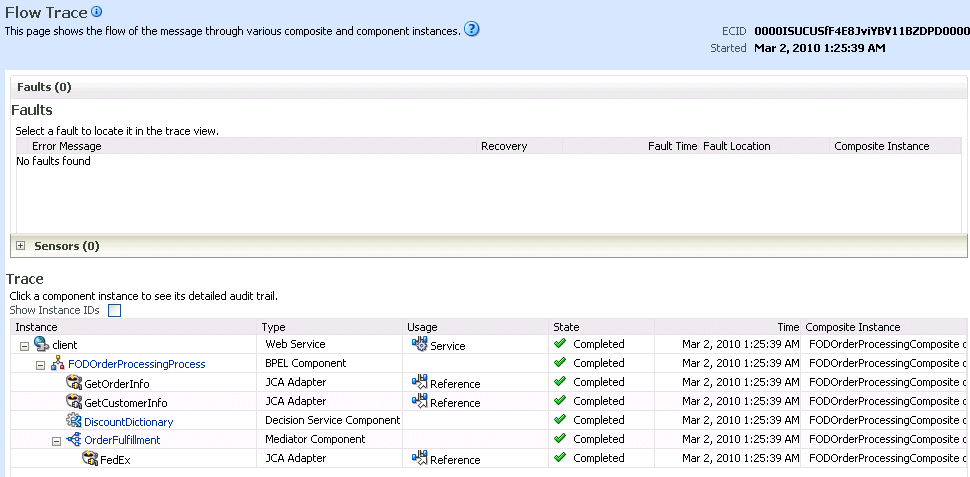This screenshot has height=477, width=970.
Task: Collapse the FODOrderProcessingProcess tree node
Action: click(x=41, y=365)
